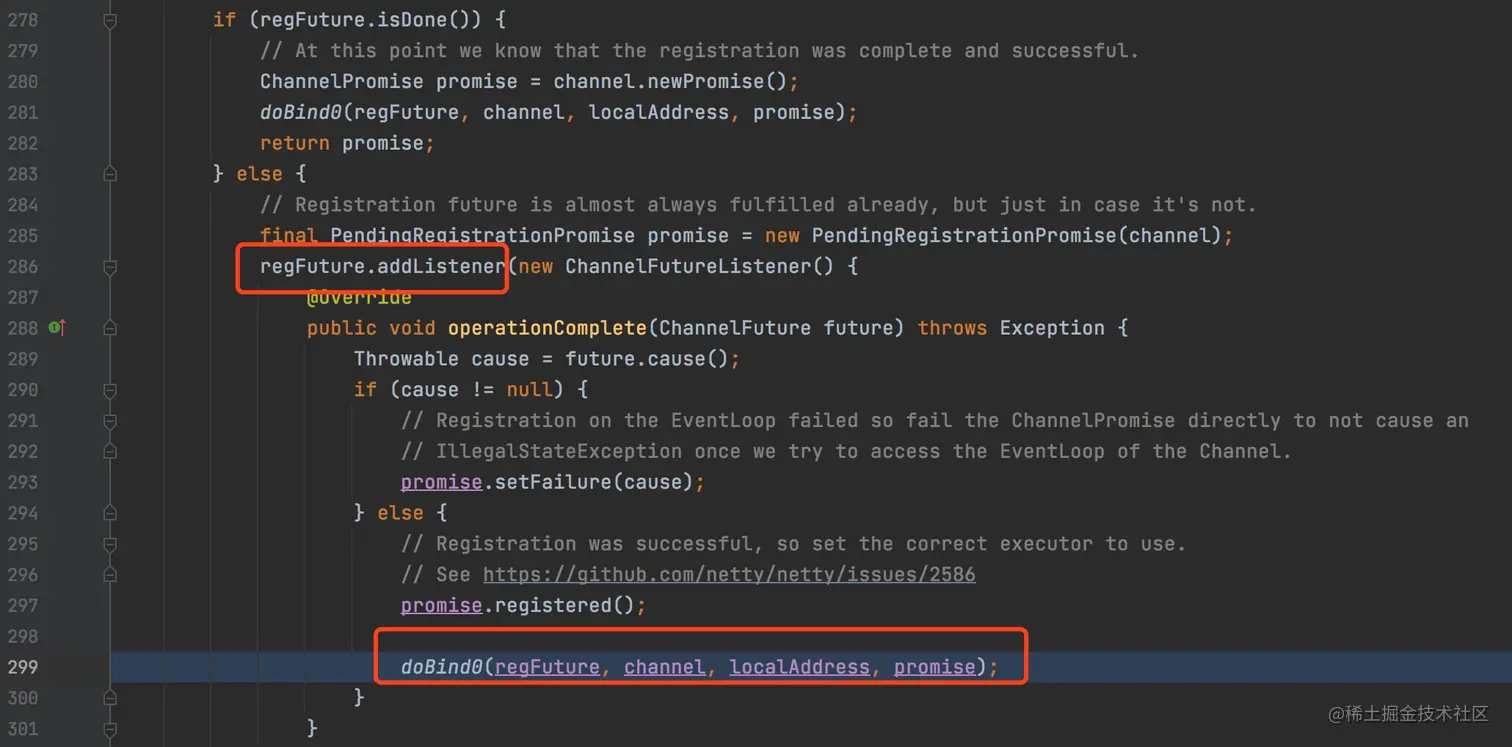The image size is (1512, 747).
Task: Click the localAddress argument on line 299
Action: pyautogui.click(x=800, y=667)
